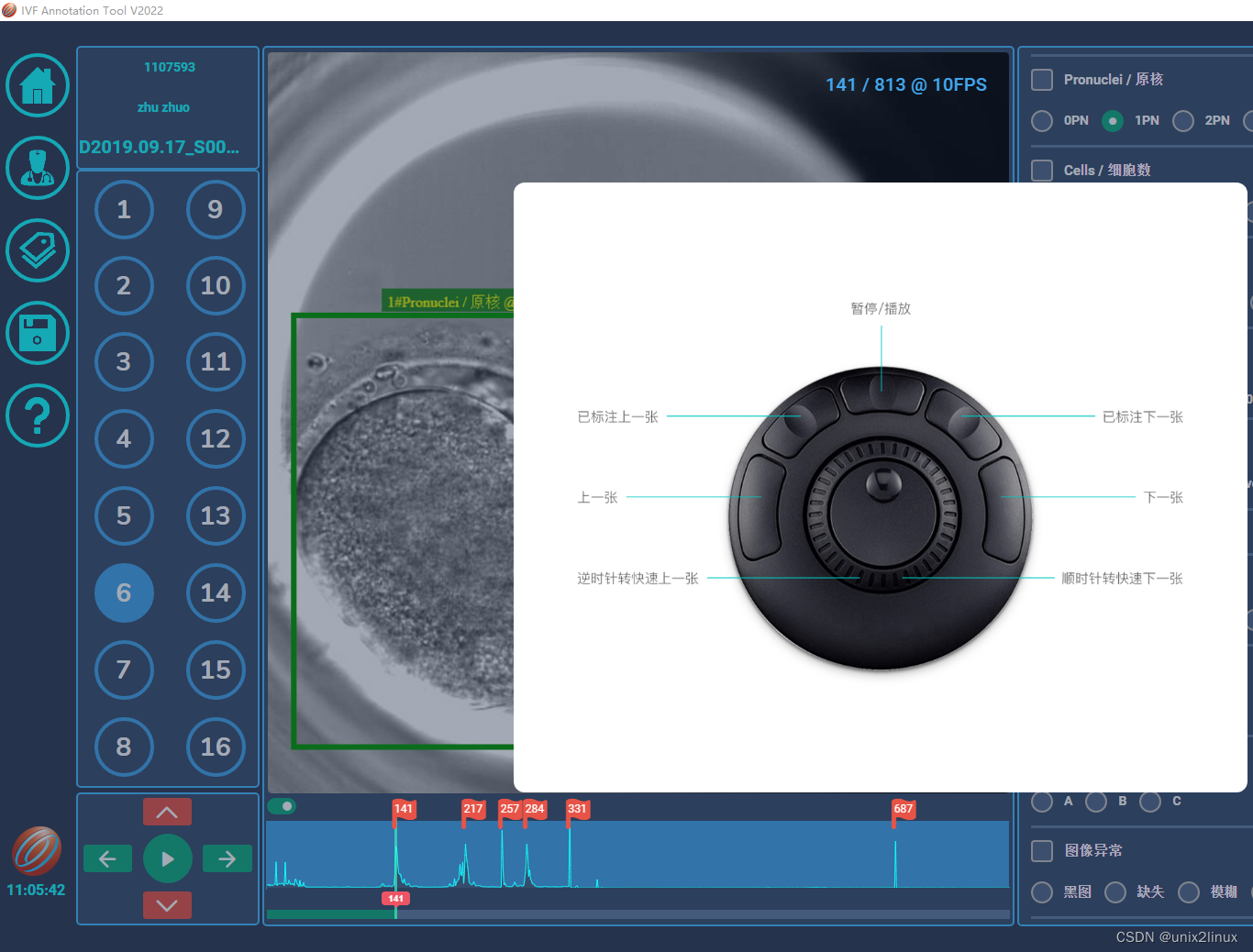
Task: Open the doctor profile icon
Action: click(38, 168)
